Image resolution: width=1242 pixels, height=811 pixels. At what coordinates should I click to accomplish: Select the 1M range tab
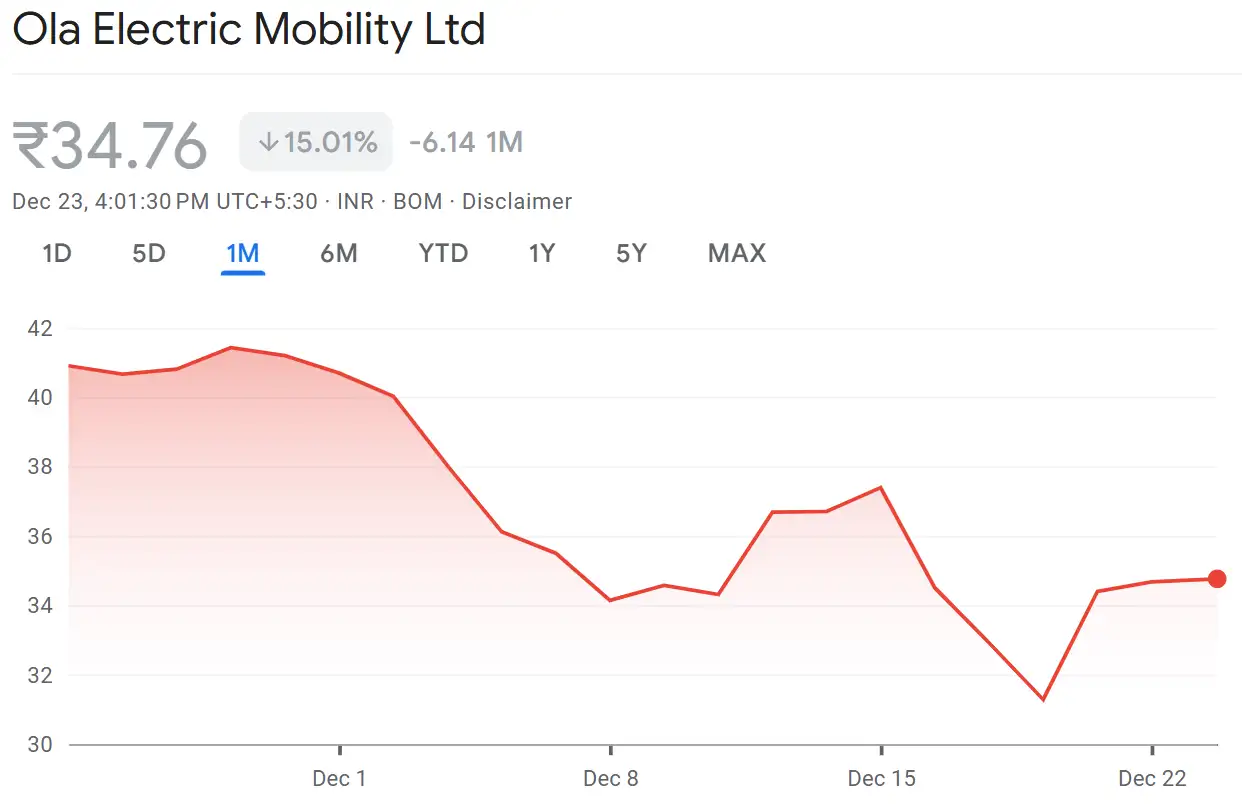coord(243,254)
